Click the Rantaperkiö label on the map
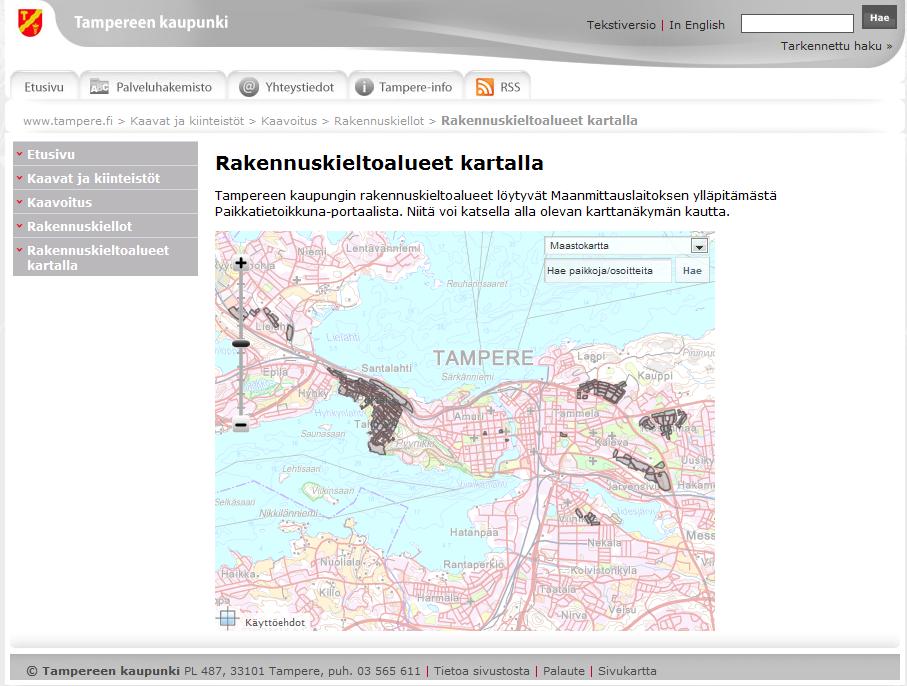This screenshot has height=686, width=907. click(474, 564)
